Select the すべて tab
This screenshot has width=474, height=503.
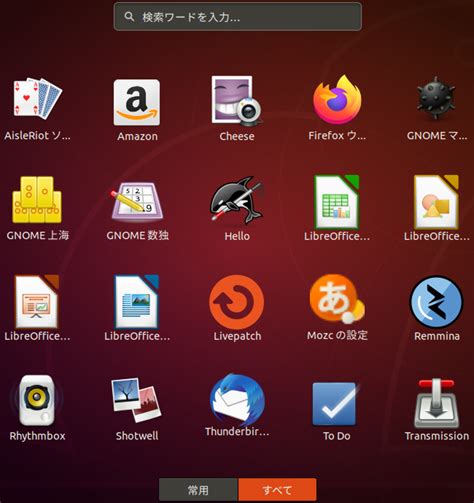(277, 490)
